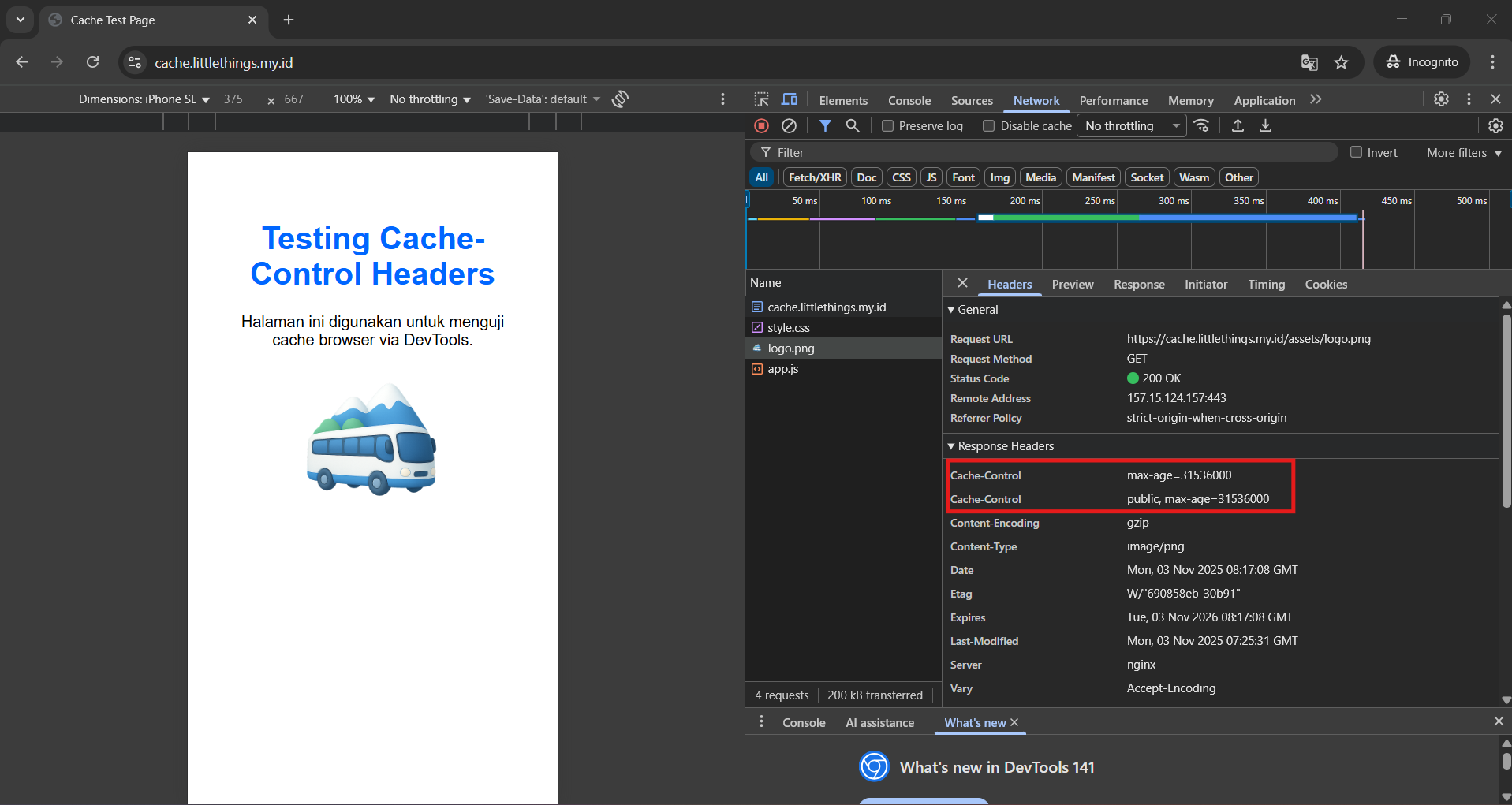Toggle the network filter funnel icon
This screenshot has height=805, width=1512.
825,125
